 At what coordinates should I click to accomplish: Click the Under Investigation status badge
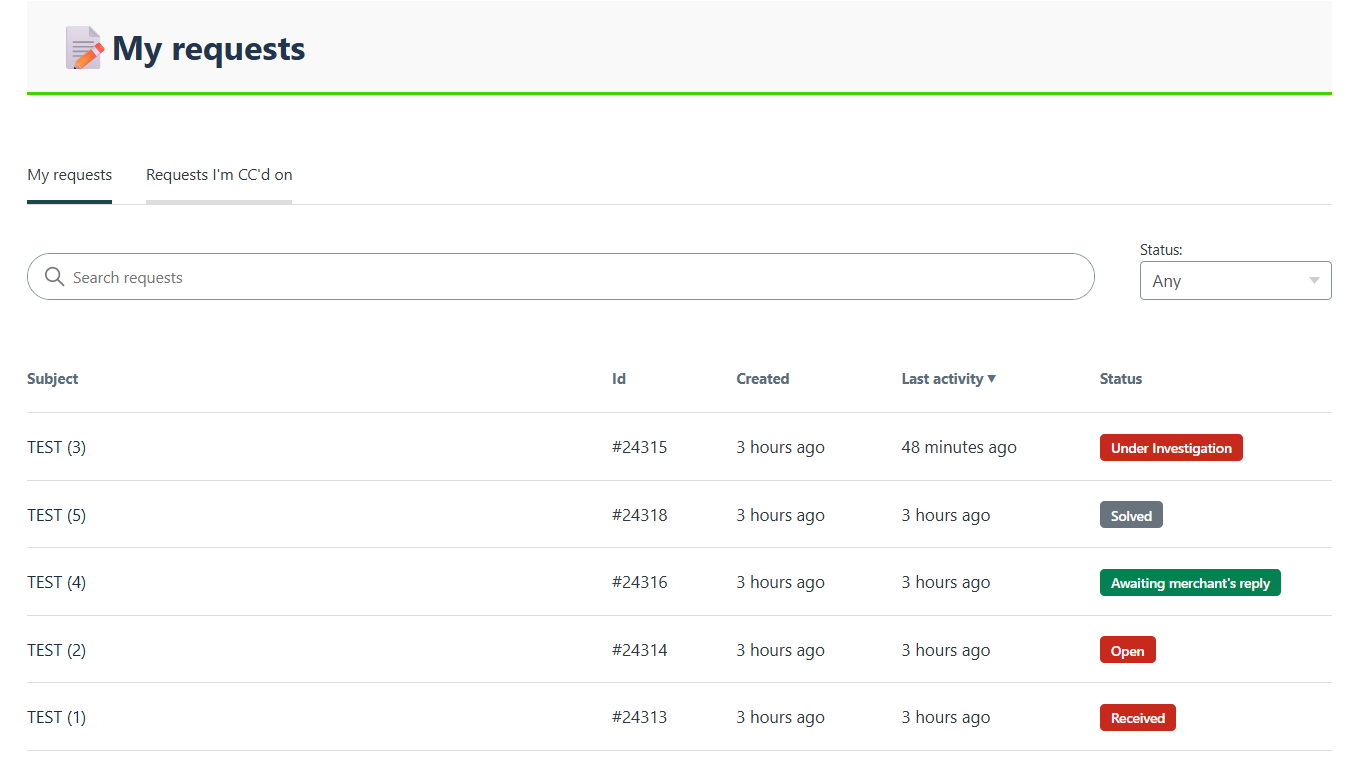1171,448
